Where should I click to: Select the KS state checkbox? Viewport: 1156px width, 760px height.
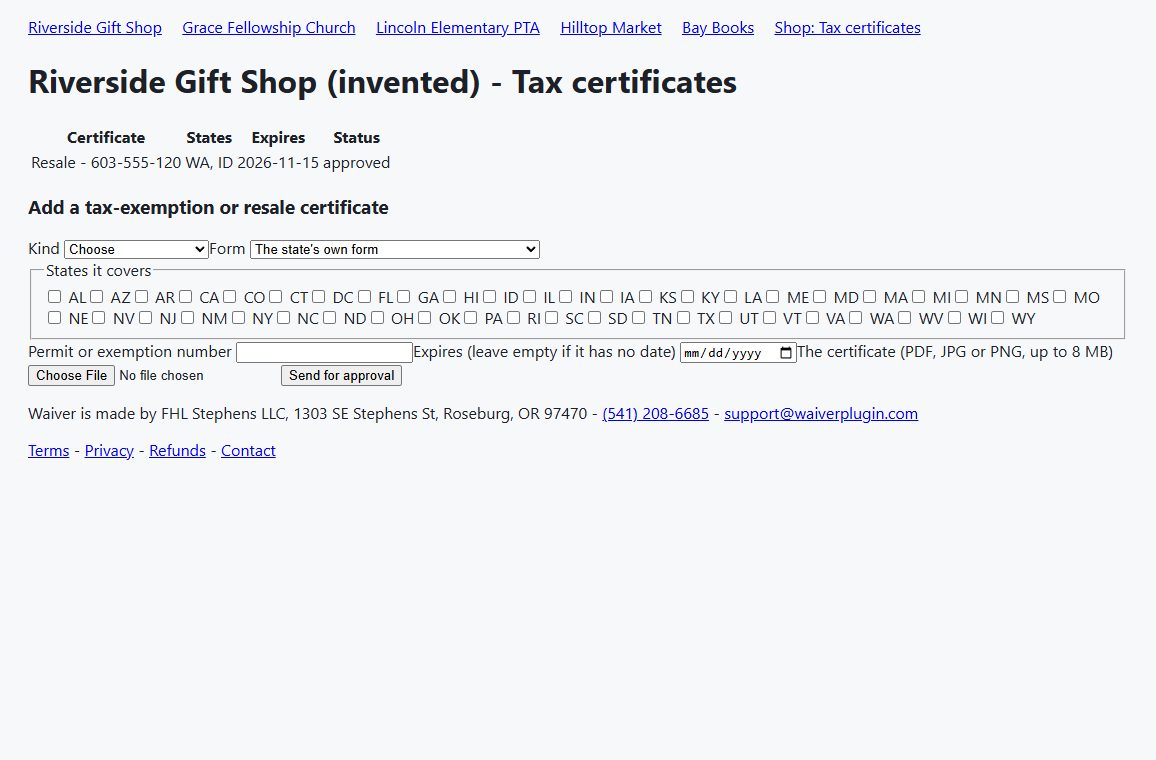pos(645,296)
